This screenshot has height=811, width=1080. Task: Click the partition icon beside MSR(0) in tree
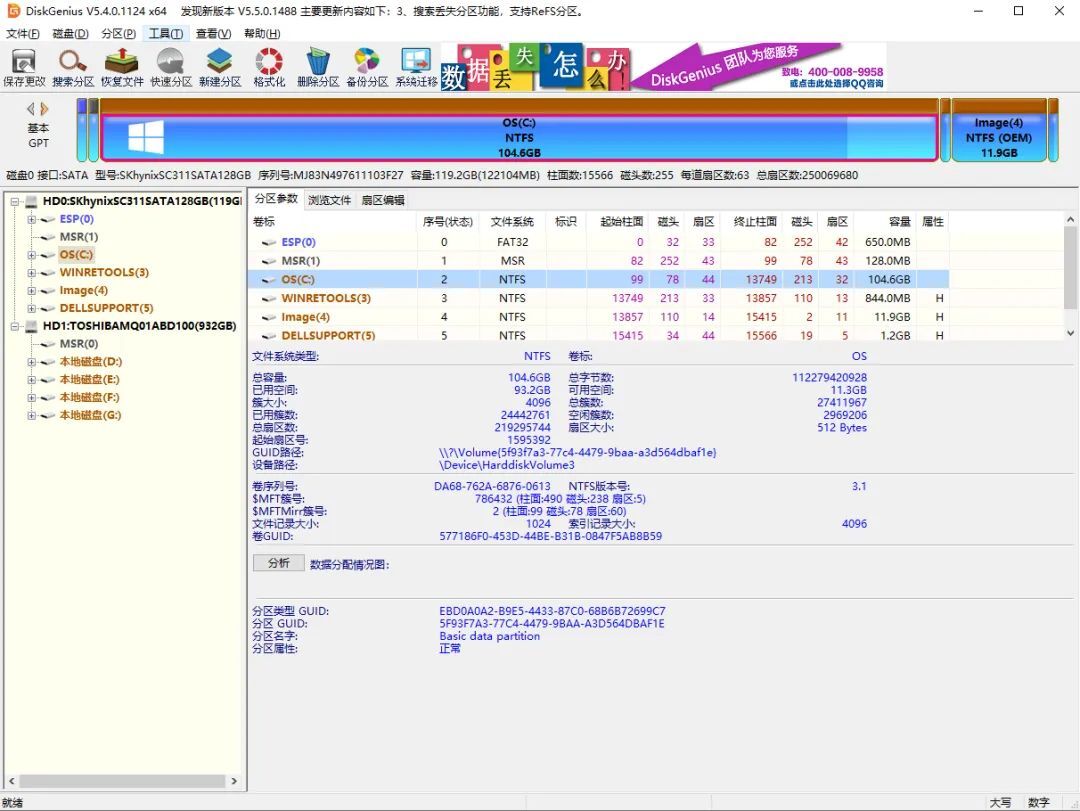pos(48,344)
